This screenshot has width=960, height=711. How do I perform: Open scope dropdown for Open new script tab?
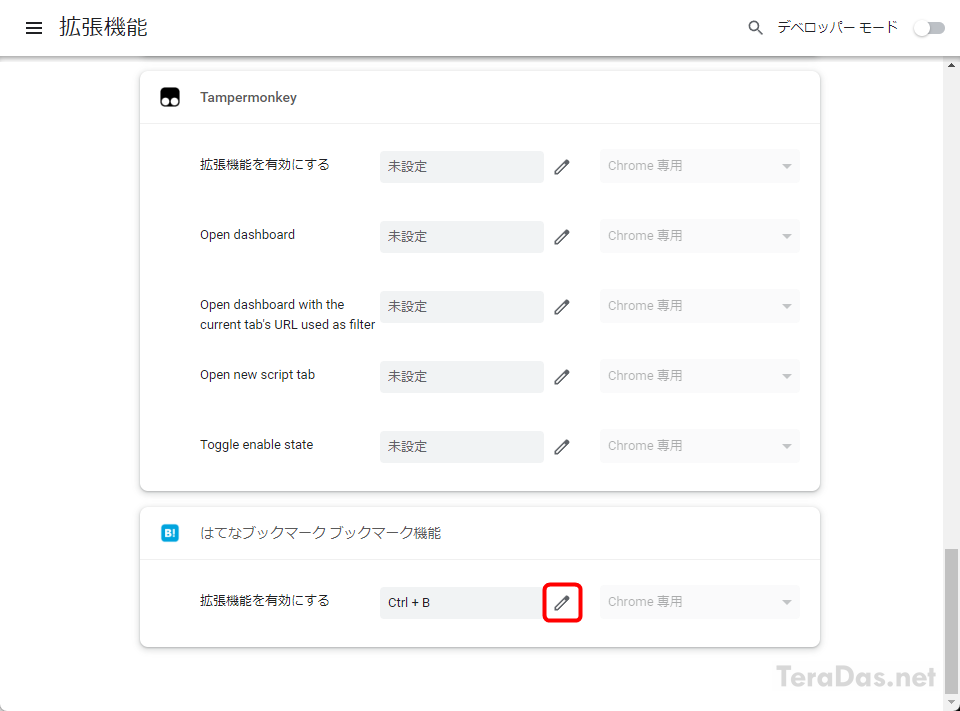pos(699,375)
